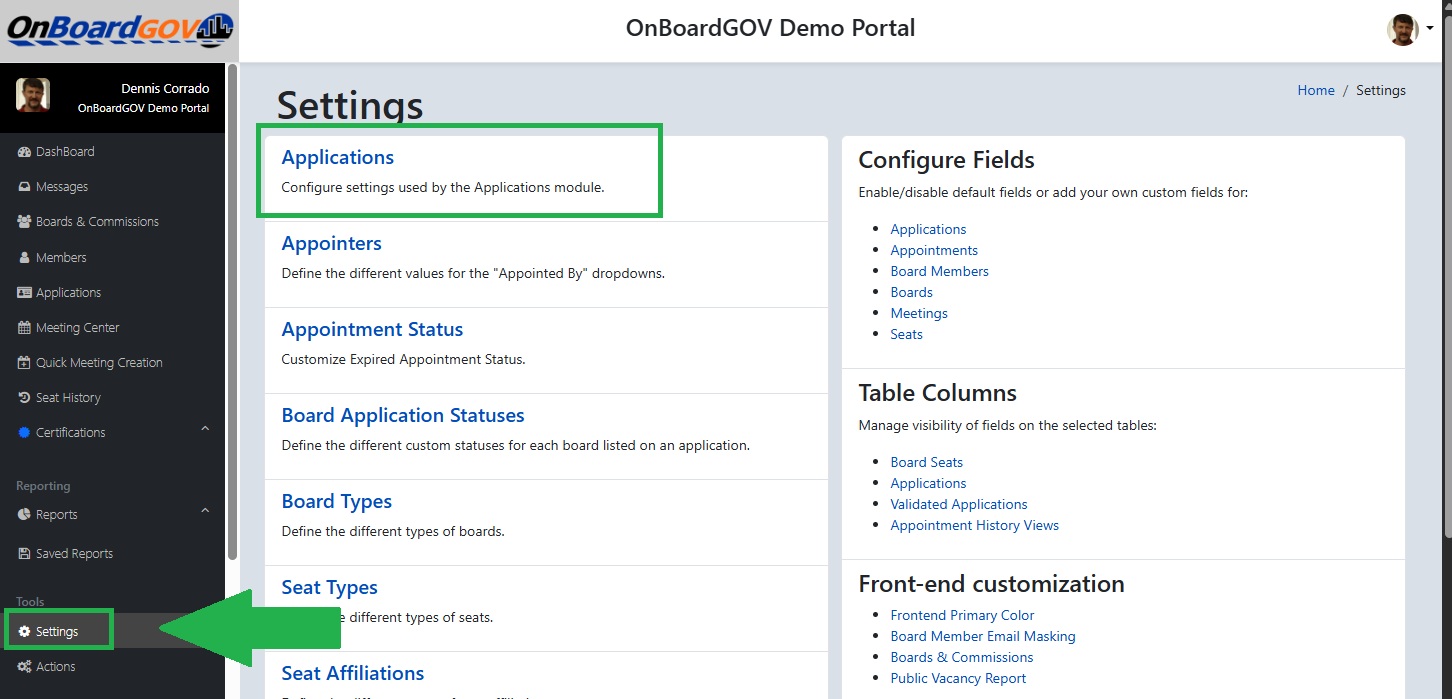Image resolution: width=1452 pixels, height=699 pixels.
Task: Click Applications under Table Columns
Action: point(929,483)
